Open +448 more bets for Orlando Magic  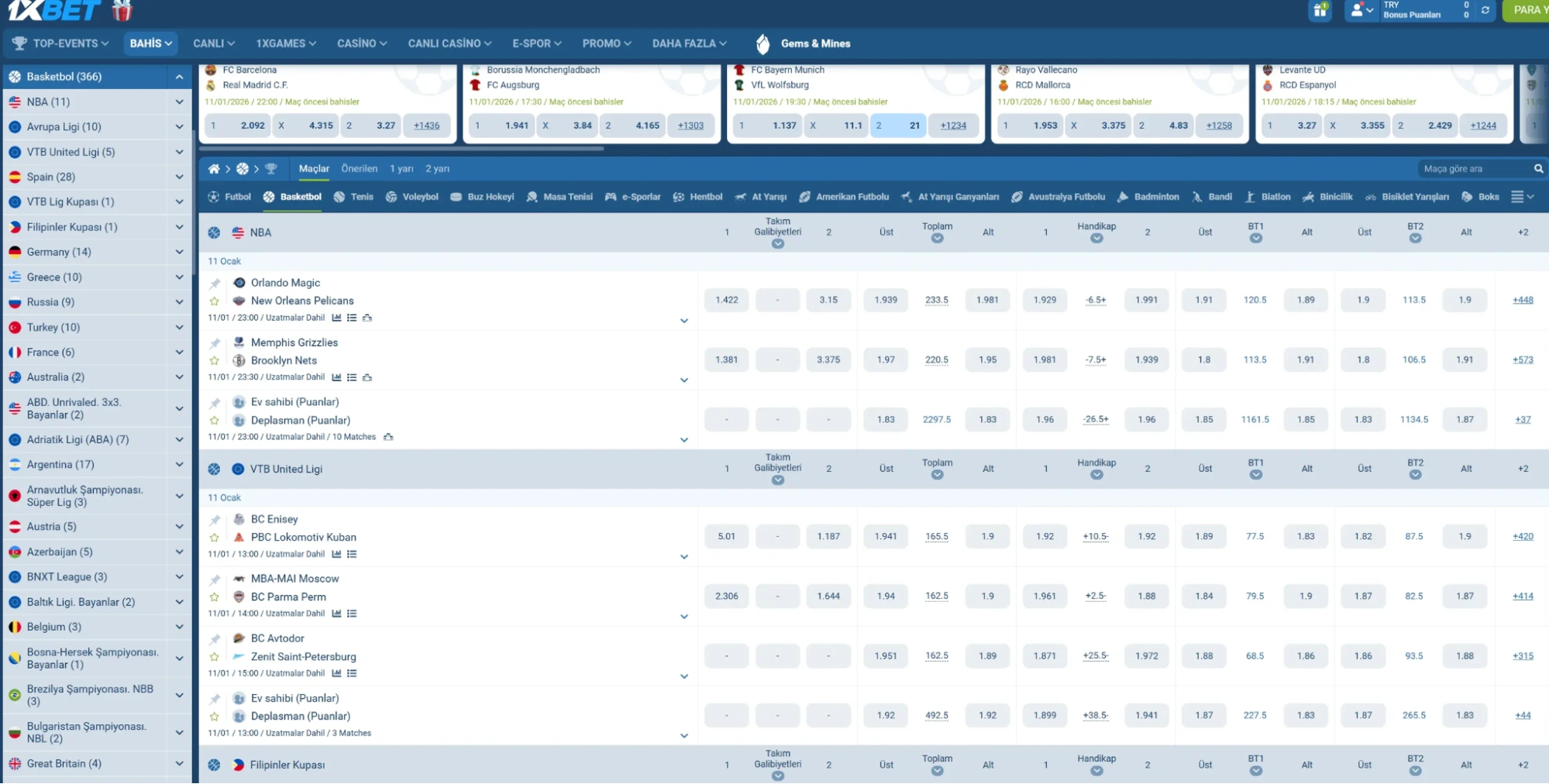(x=1522, y=301)
